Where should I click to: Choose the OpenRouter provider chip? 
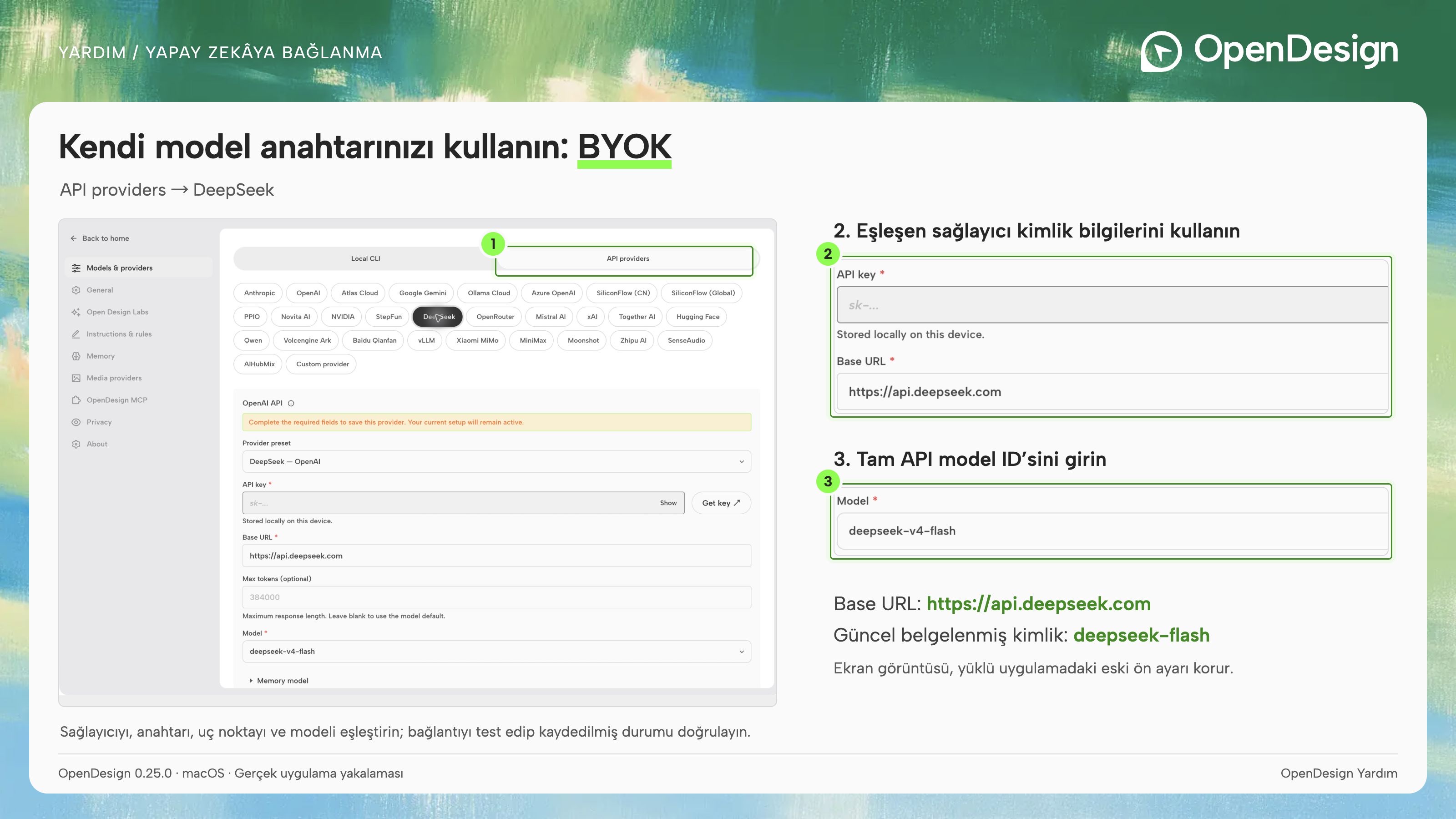coord(495,317)
